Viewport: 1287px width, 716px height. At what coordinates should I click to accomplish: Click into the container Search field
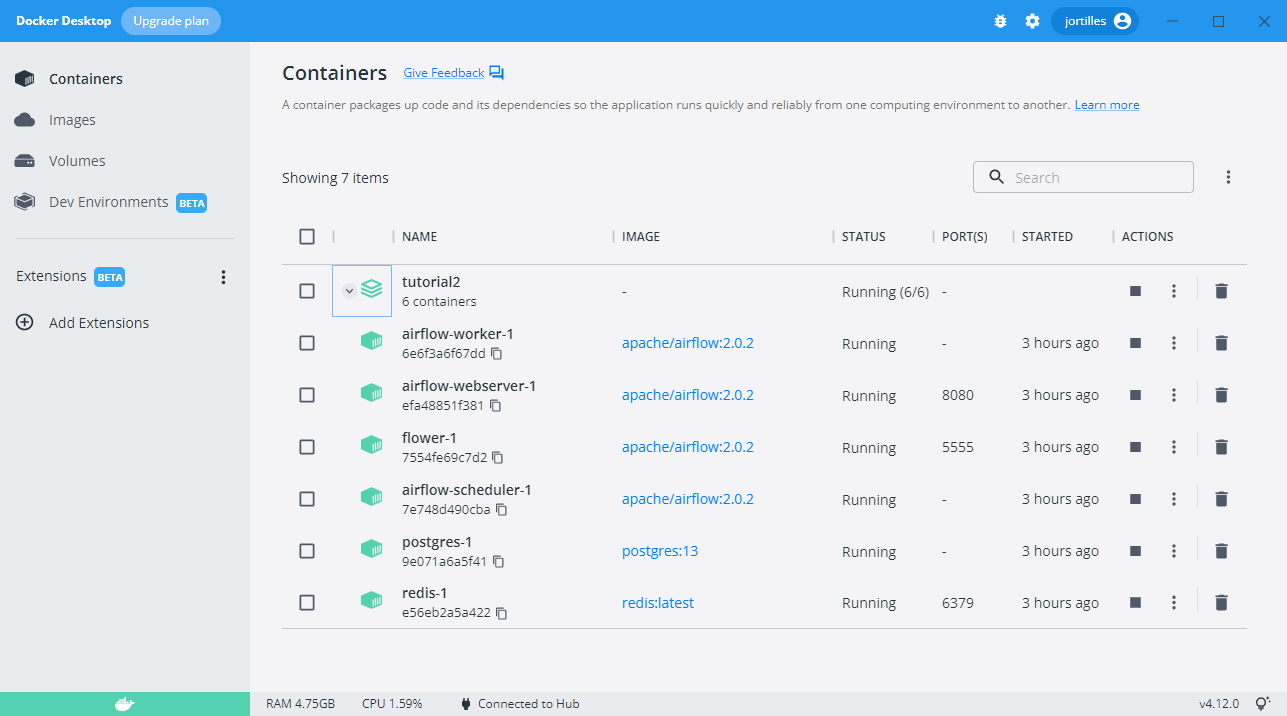click(x=1083, y=177)
